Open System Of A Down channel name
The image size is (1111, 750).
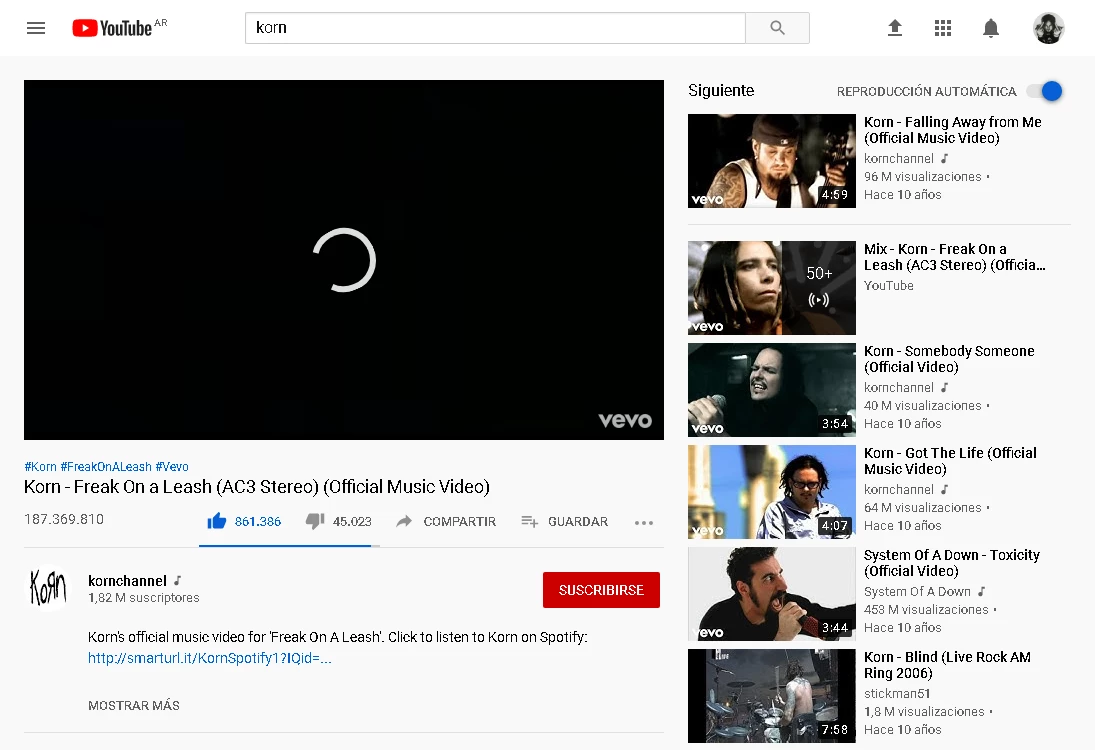917,591
